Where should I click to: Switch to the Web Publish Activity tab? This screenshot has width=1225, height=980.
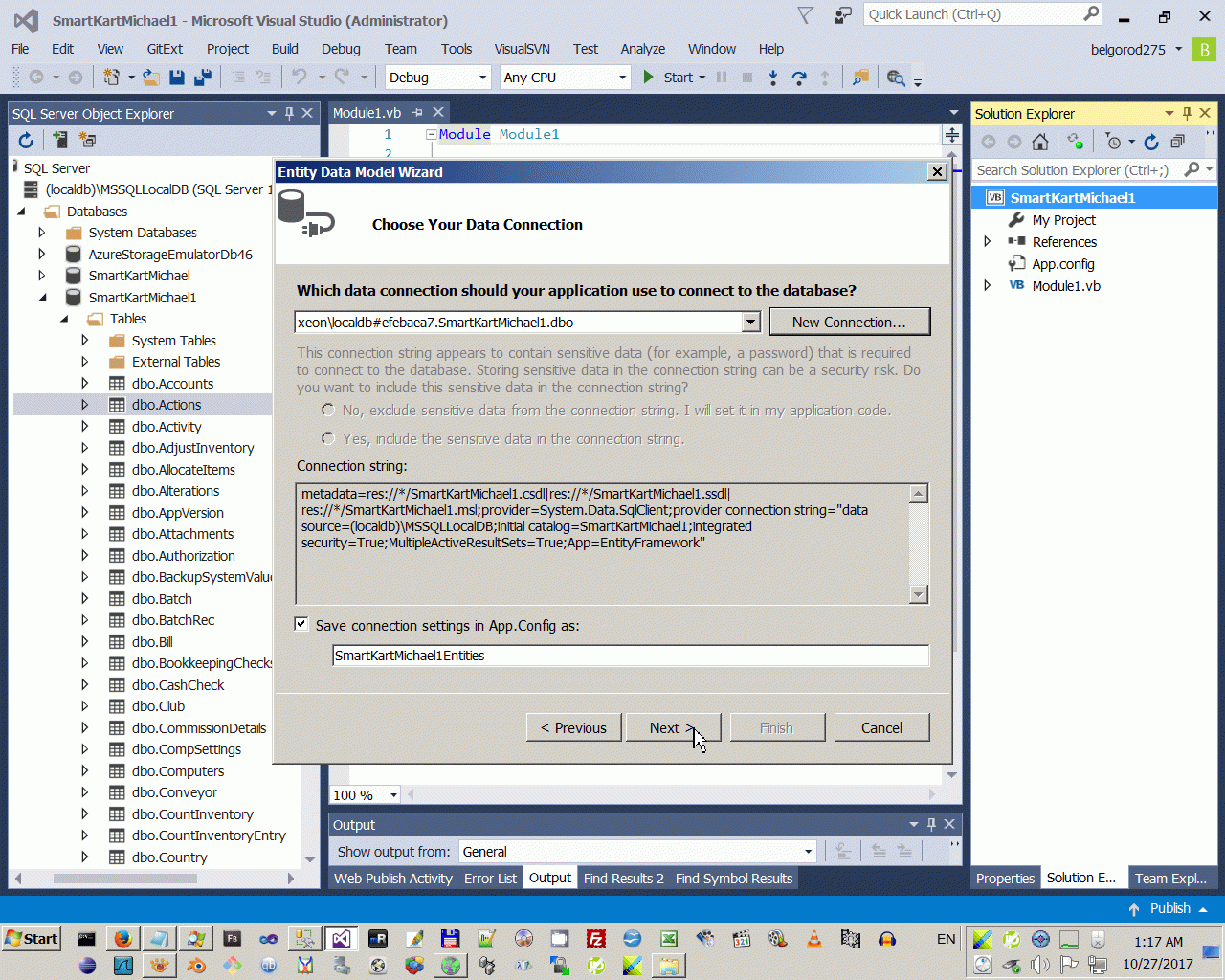(x=393, y=879)
